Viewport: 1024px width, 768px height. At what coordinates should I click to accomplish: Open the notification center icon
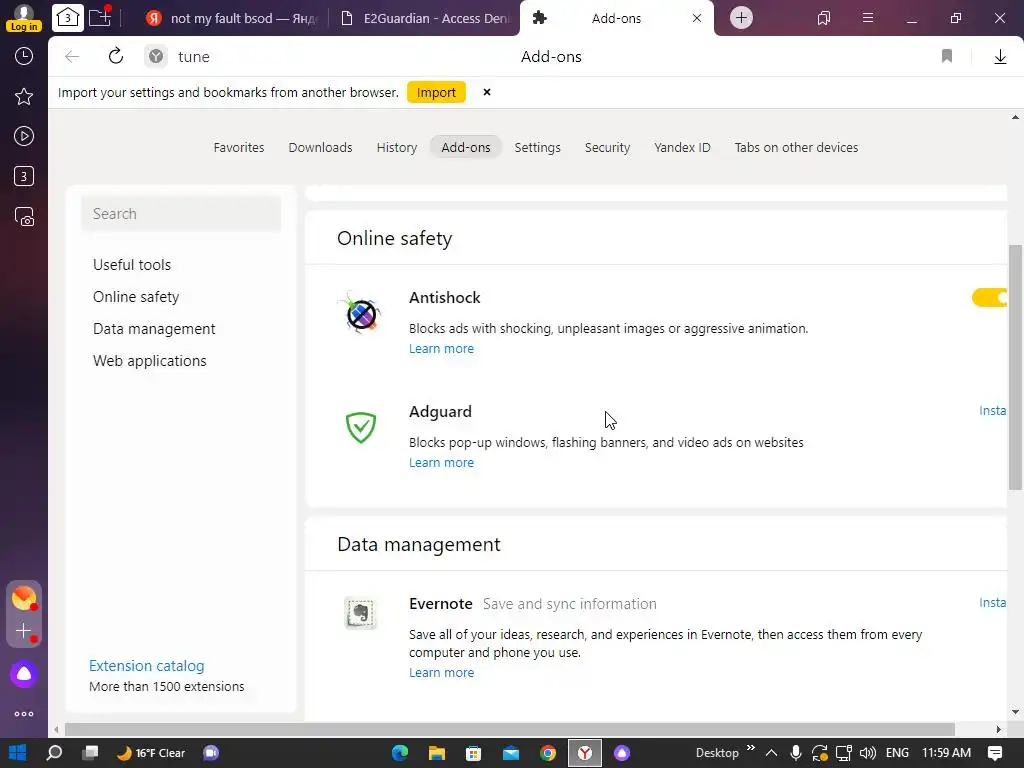point(995,753)
